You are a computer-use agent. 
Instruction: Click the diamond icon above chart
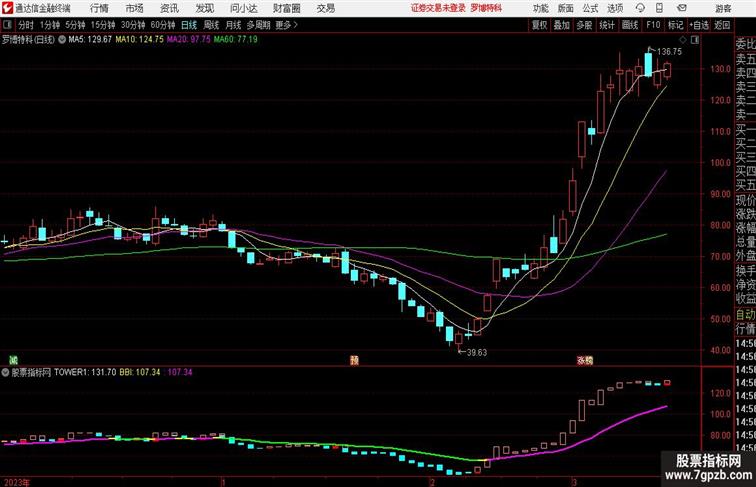click(x=683, y=40)
